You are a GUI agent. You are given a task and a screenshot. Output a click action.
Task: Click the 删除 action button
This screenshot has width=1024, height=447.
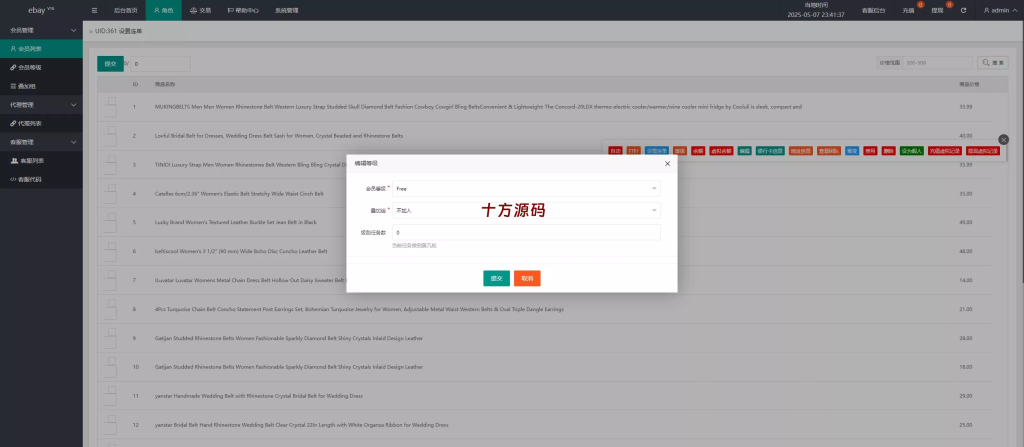(888, 150)
